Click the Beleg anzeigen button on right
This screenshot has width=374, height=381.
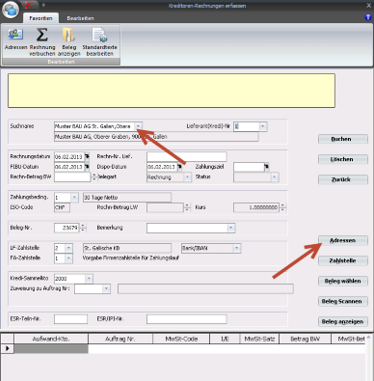pyautogui.click(x=343, y=322)
